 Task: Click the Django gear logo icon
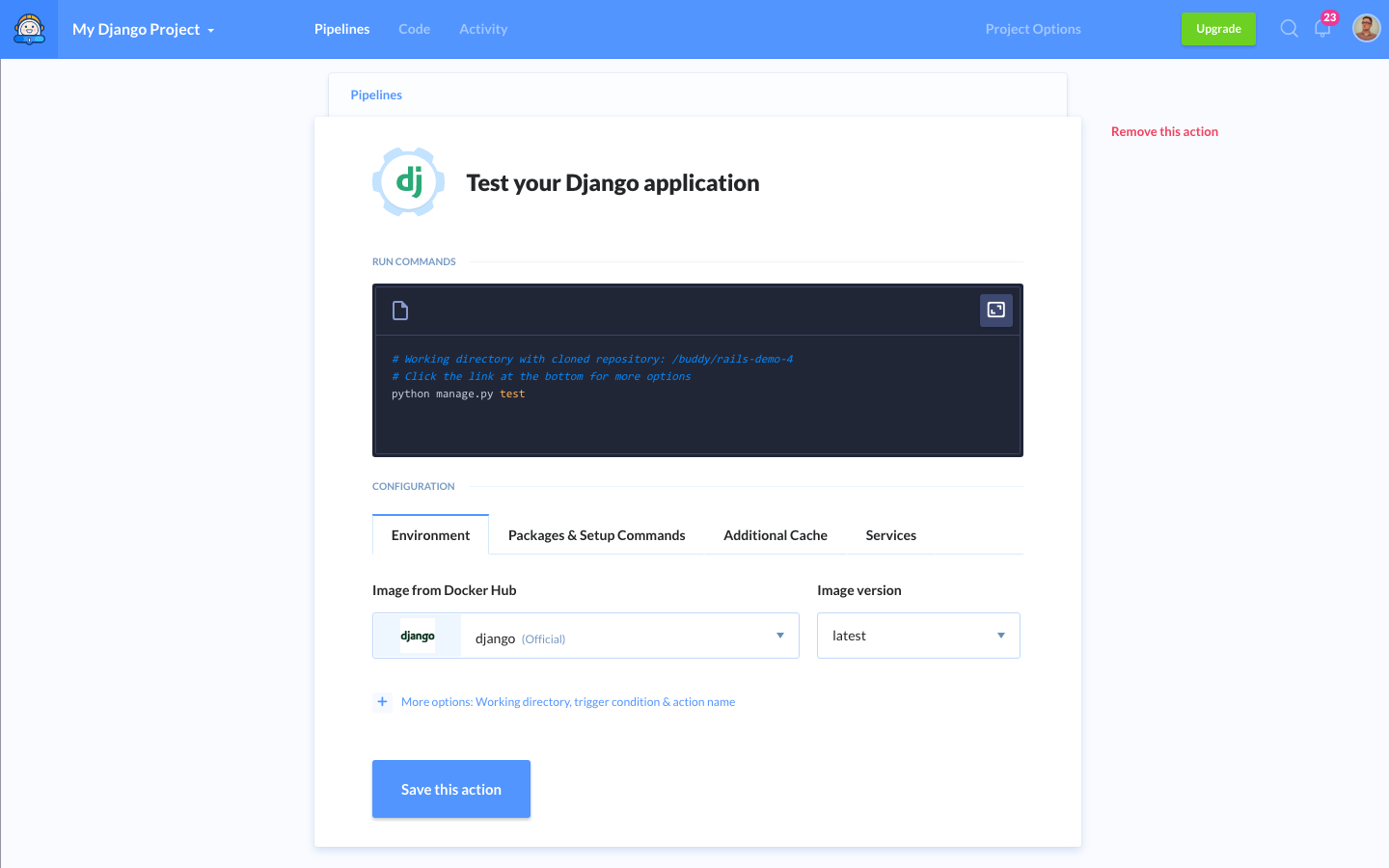[409, 181]
